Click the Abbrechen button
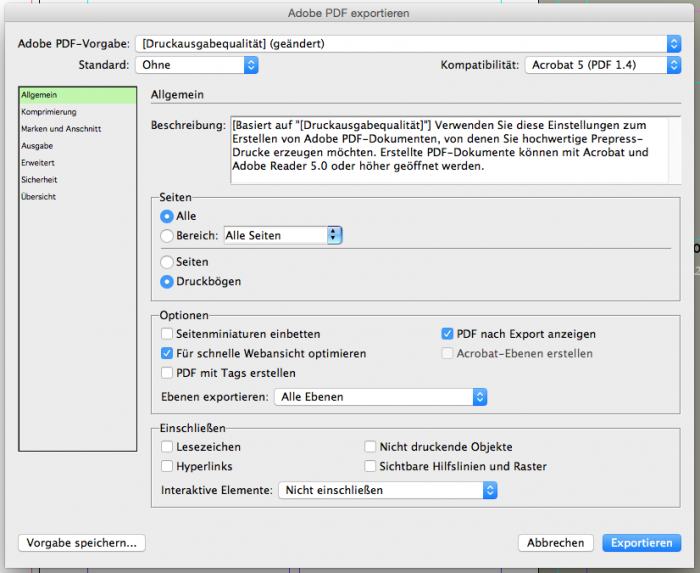Viewport: 700px width, 573px height. 555,543
